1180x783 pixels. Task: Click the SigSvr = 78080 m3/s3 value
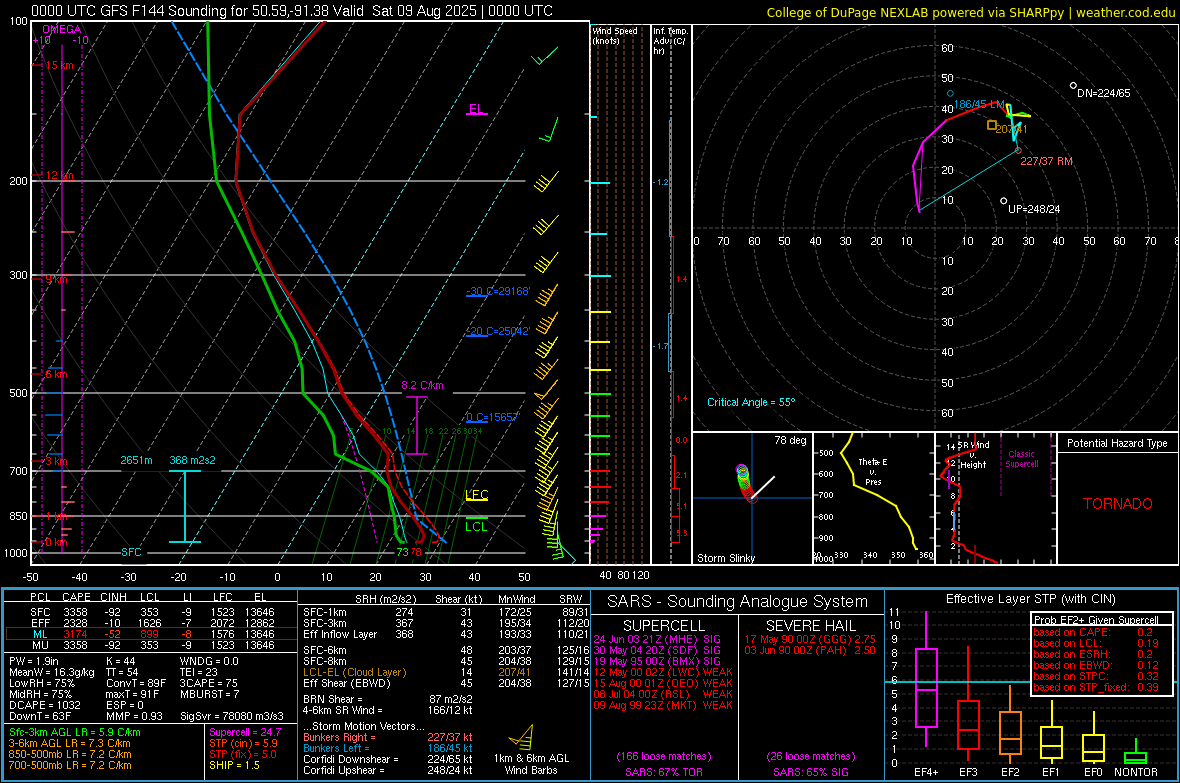[232, 716]
